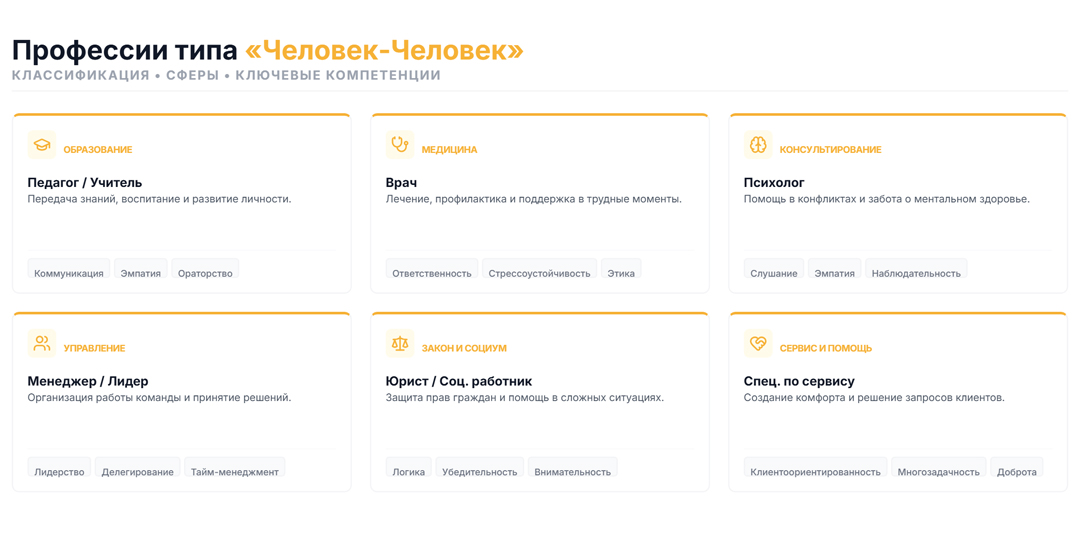This screenshot has height=539, width=1080.
Task: Click the stethoscope medicine icon
Action: pyautogui.click(x=399, y=146)
